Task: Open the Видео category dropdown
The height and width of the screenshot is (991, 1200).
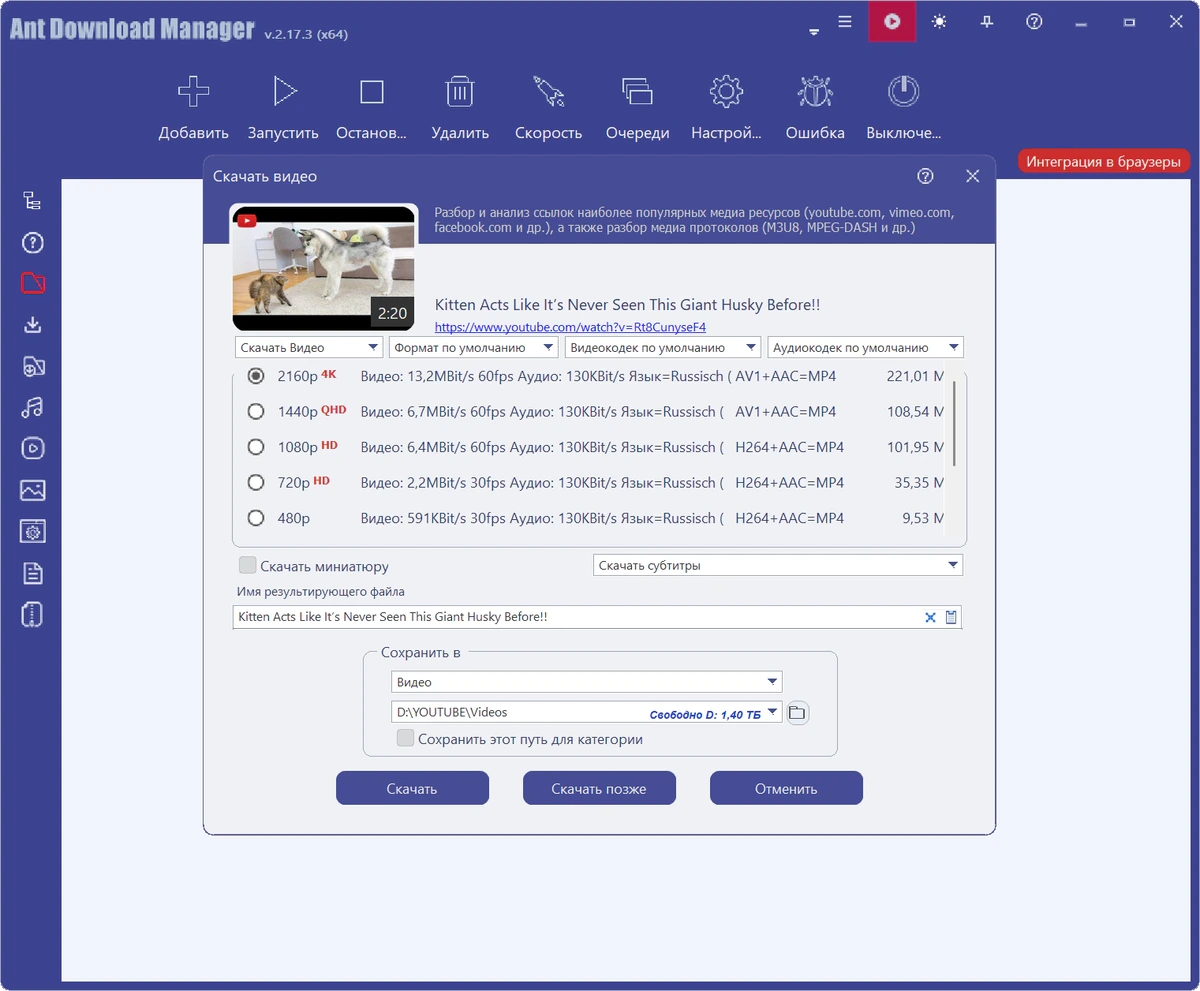Action: 586,682
